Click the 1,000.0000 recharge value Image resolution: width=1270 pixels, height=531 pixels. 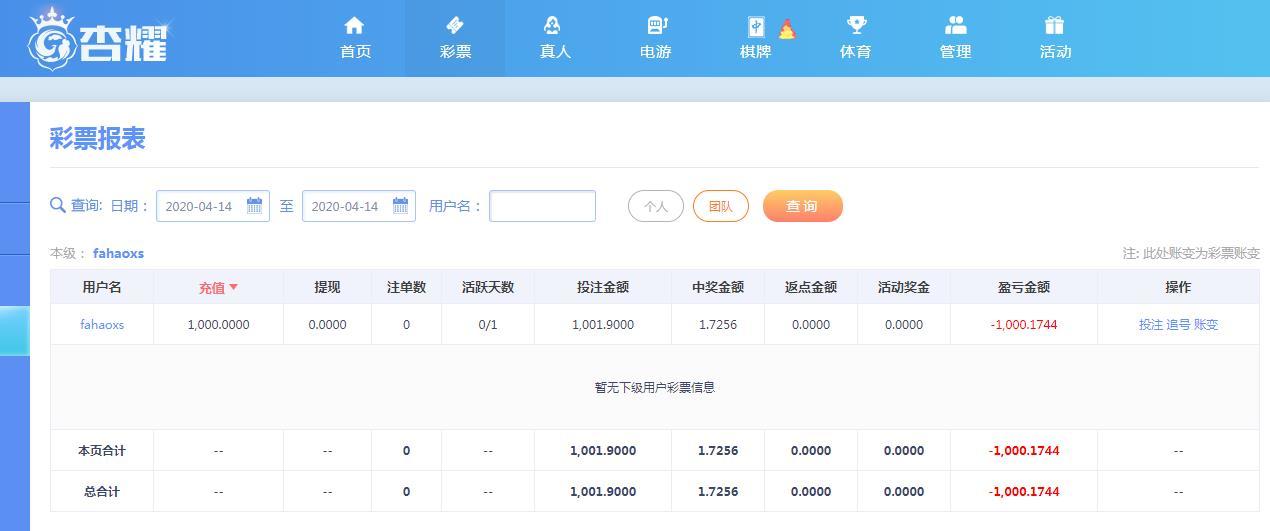pyautogui.click(x=218, y=324)
